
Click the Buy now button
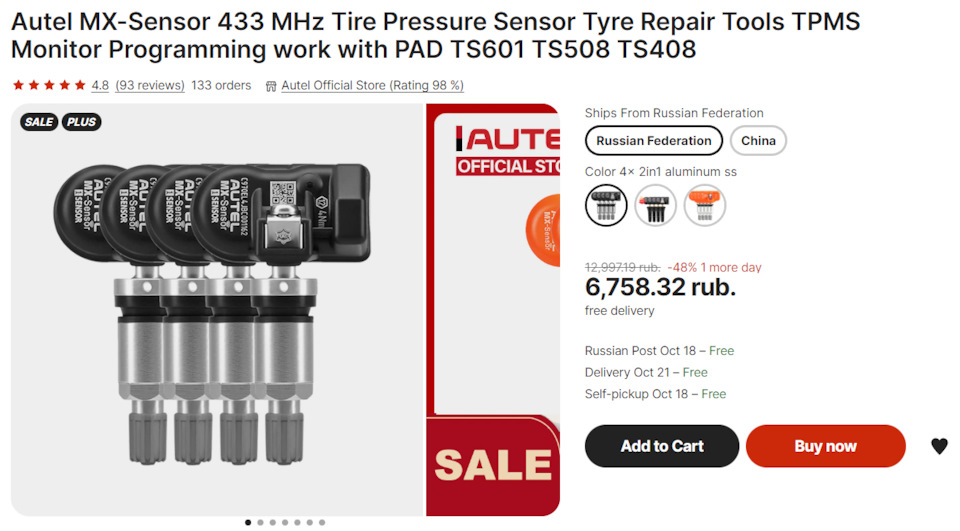pos(825,446)
